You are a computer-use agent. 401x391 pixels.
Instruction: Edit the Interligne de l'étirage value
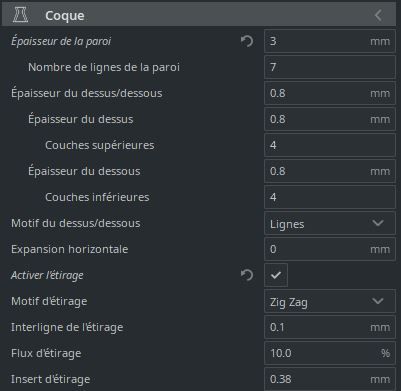[x=330, y=327]
